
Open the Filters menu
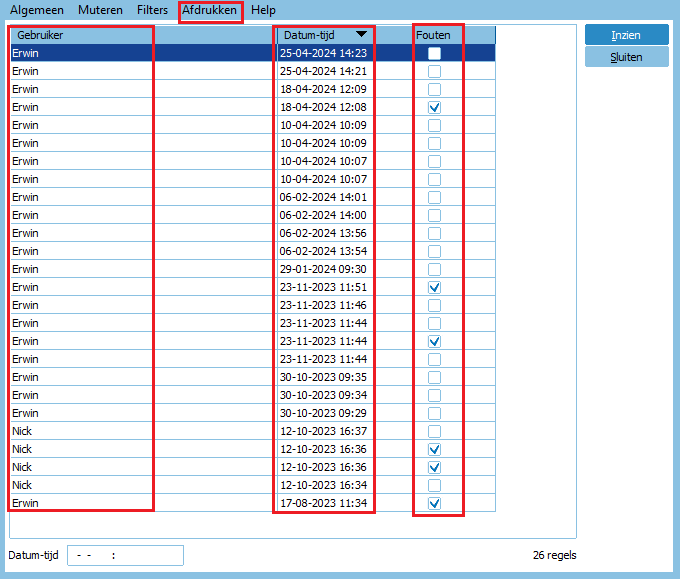pos(152,10)
